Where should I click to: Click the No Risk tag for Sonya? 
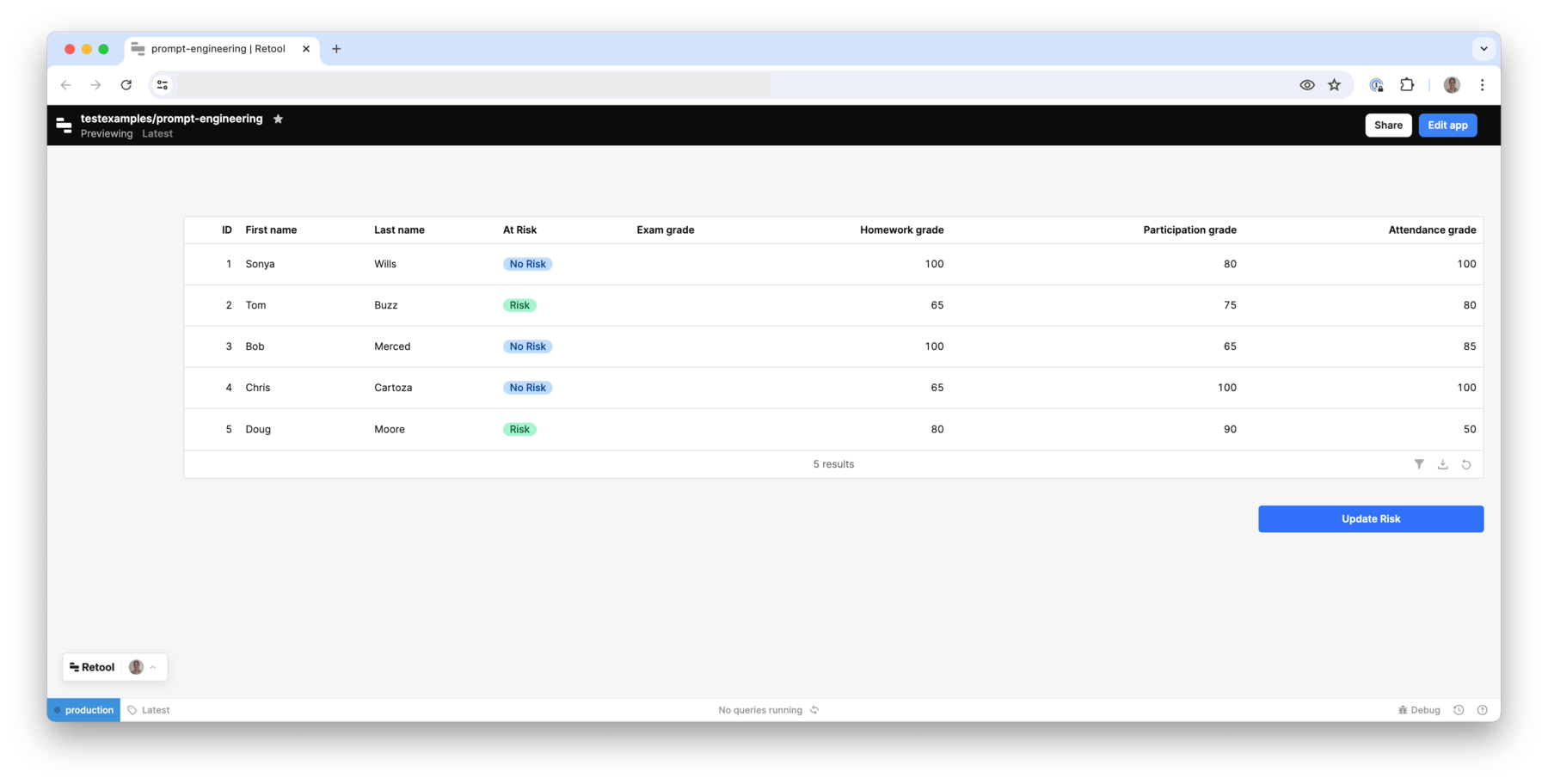527,264
